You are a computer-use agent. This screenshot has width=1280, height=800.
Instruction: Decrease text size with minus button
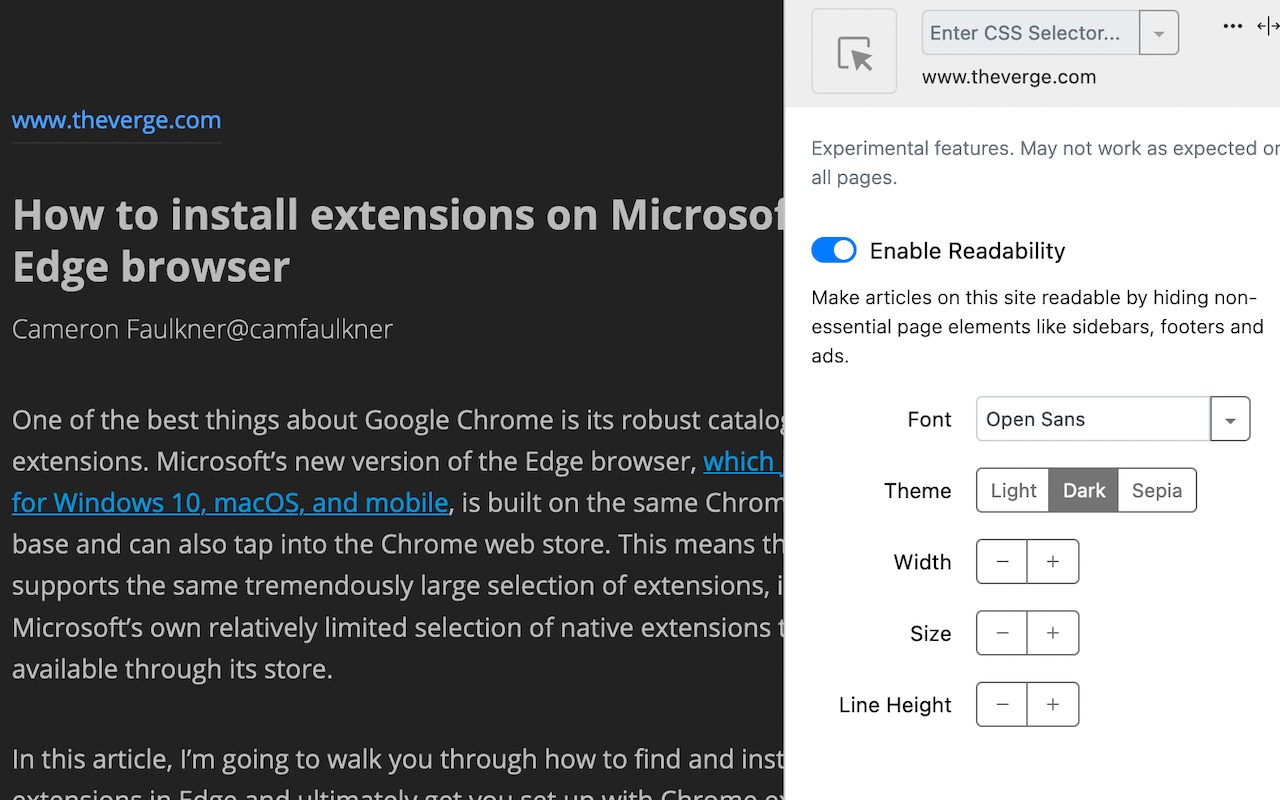(x=1002, y=633)
